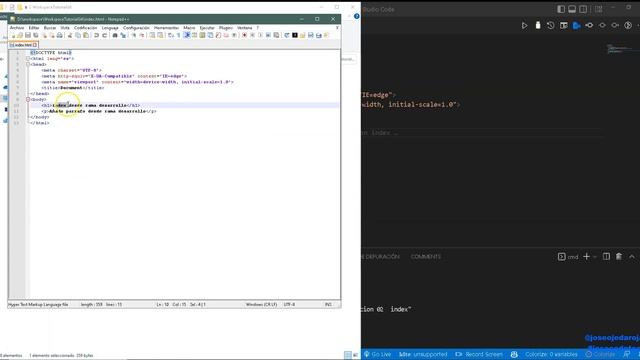The image size is (640, 360).
Task: Open terminal launch profile dropdown arrow
Action: 595,257
